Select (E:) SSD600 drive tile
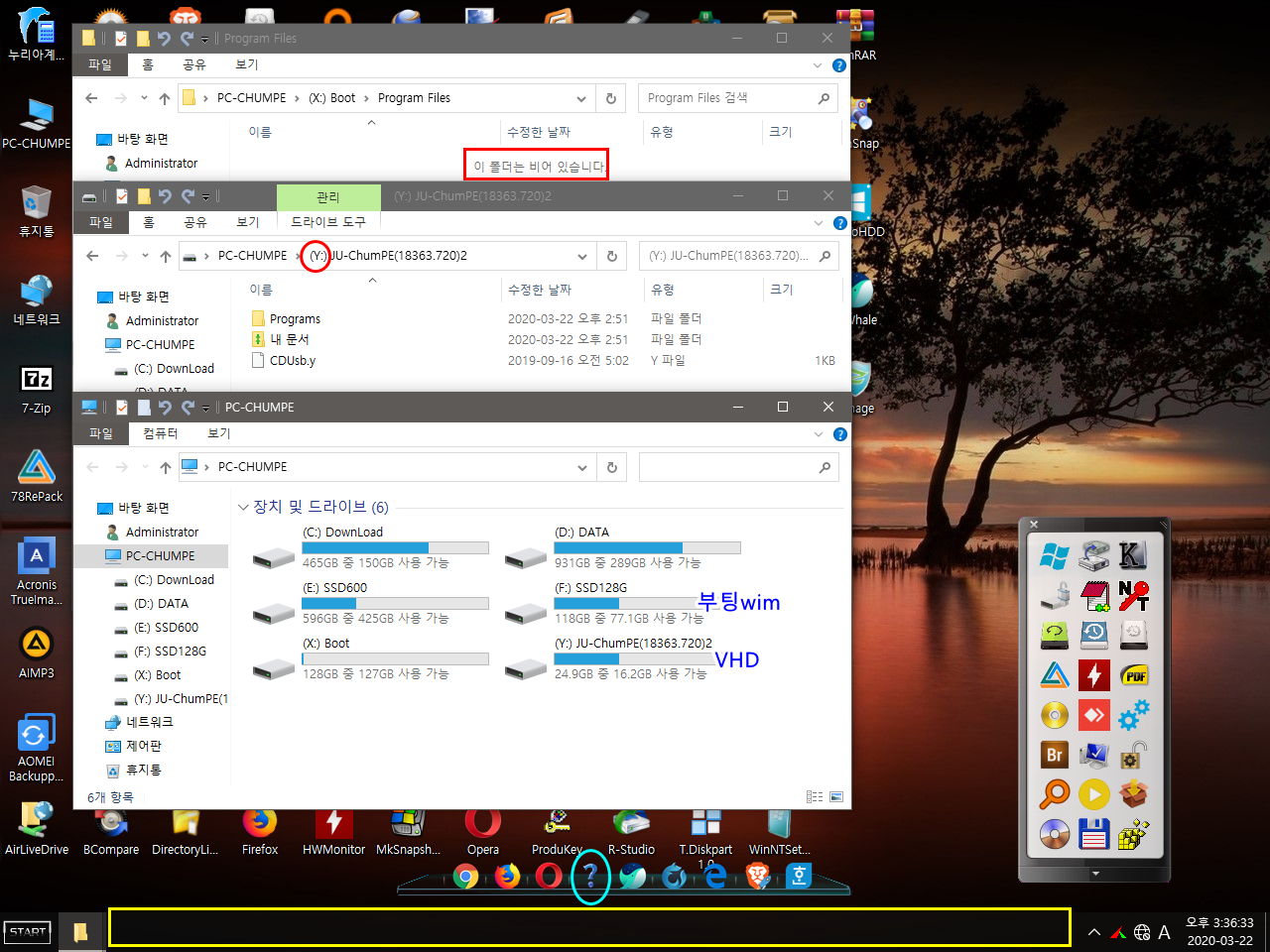This screenshot has height=952, width=1270. click(x=371, y=604)
